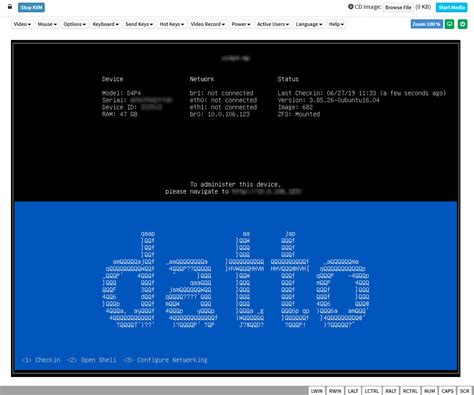Click the 'Version: 3.85.26-0ubuntu16.04' line
474x395 pixels.
click(x=329, y=100)
